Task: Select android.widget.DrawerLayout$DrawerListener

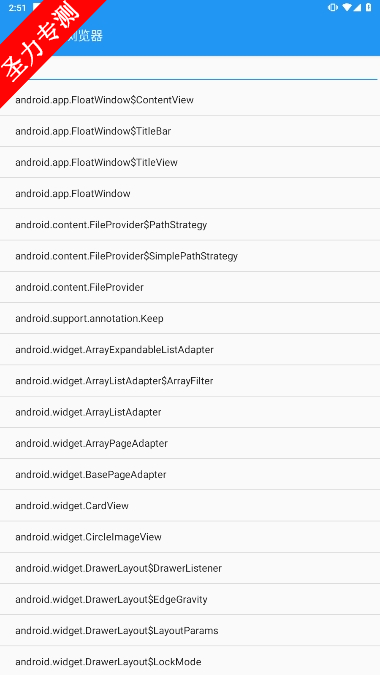Action: [190, 568]
